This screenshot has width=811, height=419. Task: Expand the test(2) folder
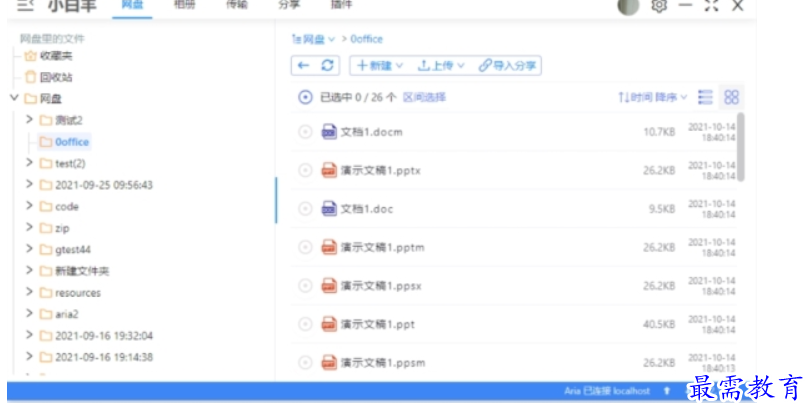pyautogui.click(x=29, y=162)
